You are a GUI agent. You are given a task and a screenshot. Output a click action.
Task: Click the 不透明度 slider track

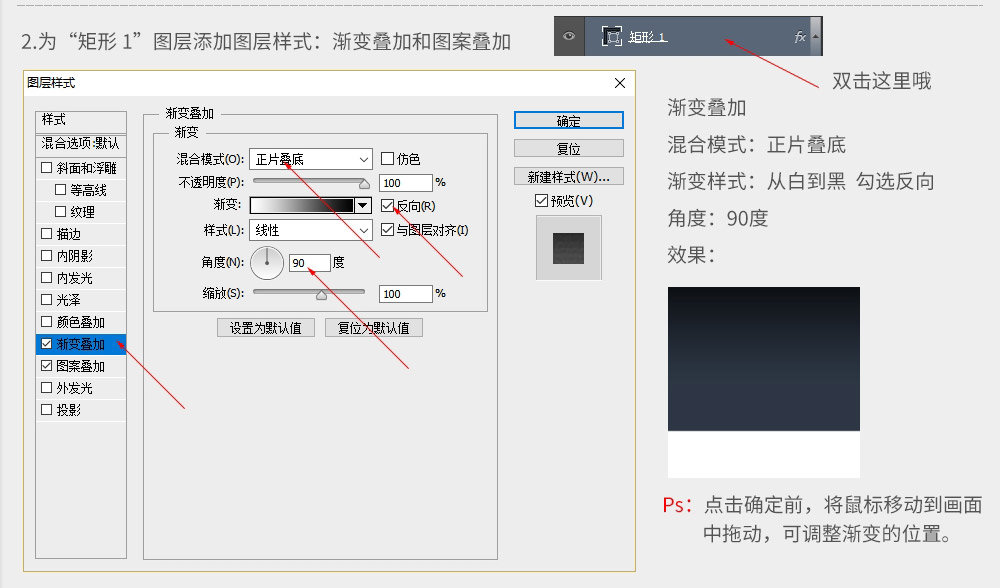[x=311, y=182]
